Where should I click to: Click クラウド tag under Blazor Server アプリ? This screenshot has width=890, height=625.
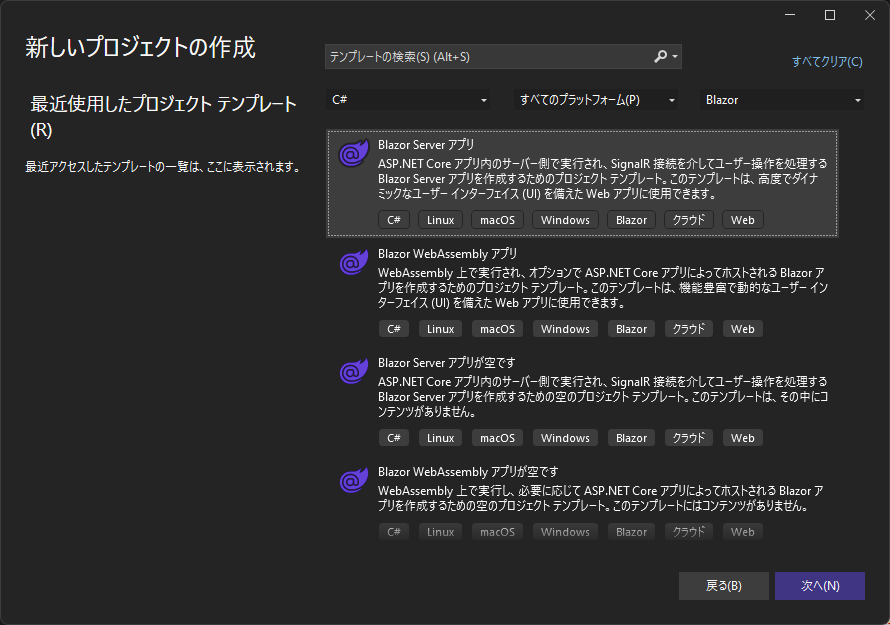coord(689,220)
